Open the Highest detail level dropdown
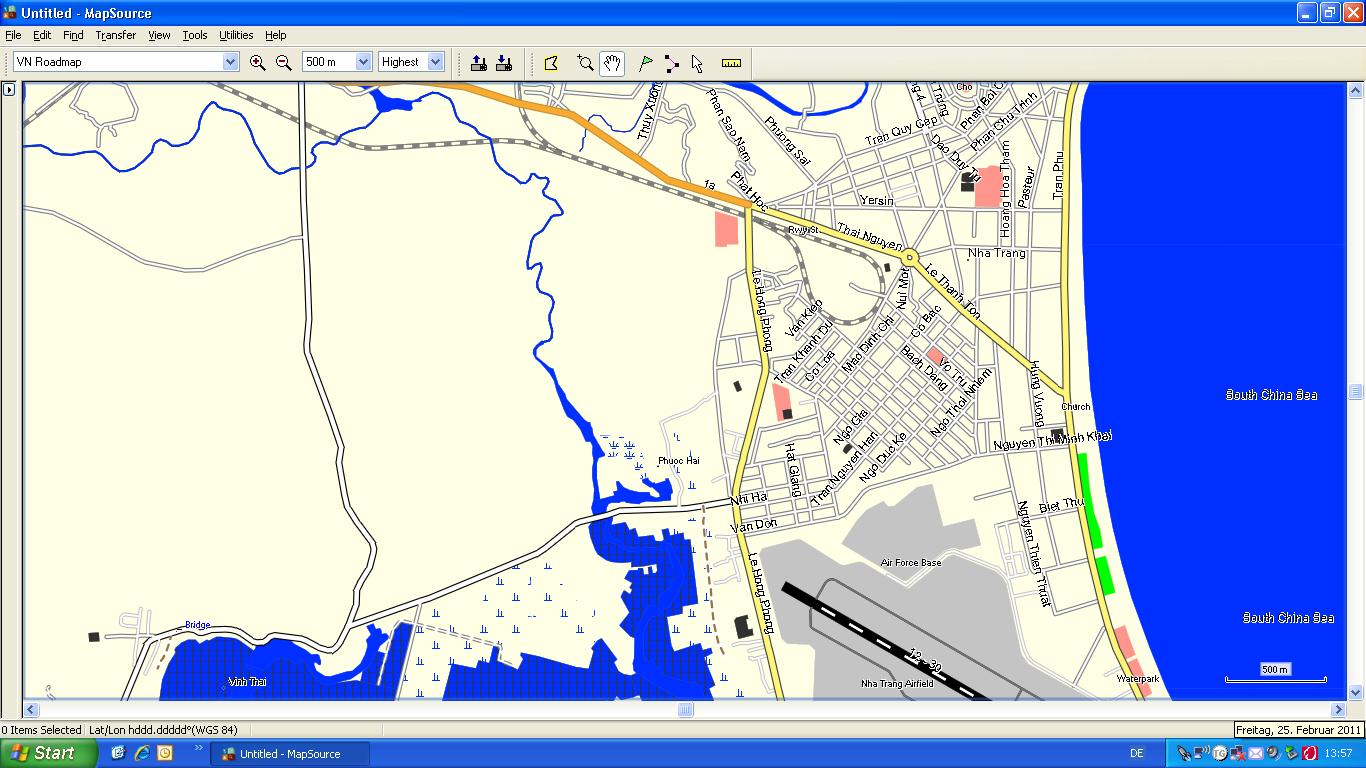This screenshot has width=1366, height=768. (435, 62)
